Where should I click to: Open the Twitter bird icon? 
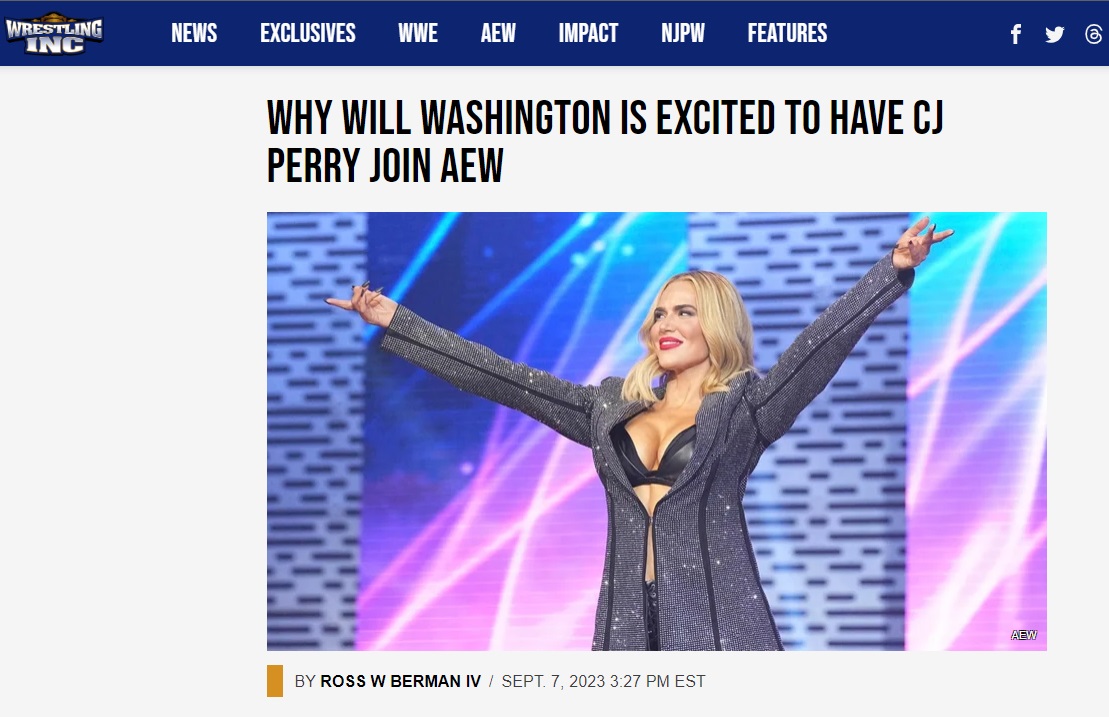[1055, 34]
